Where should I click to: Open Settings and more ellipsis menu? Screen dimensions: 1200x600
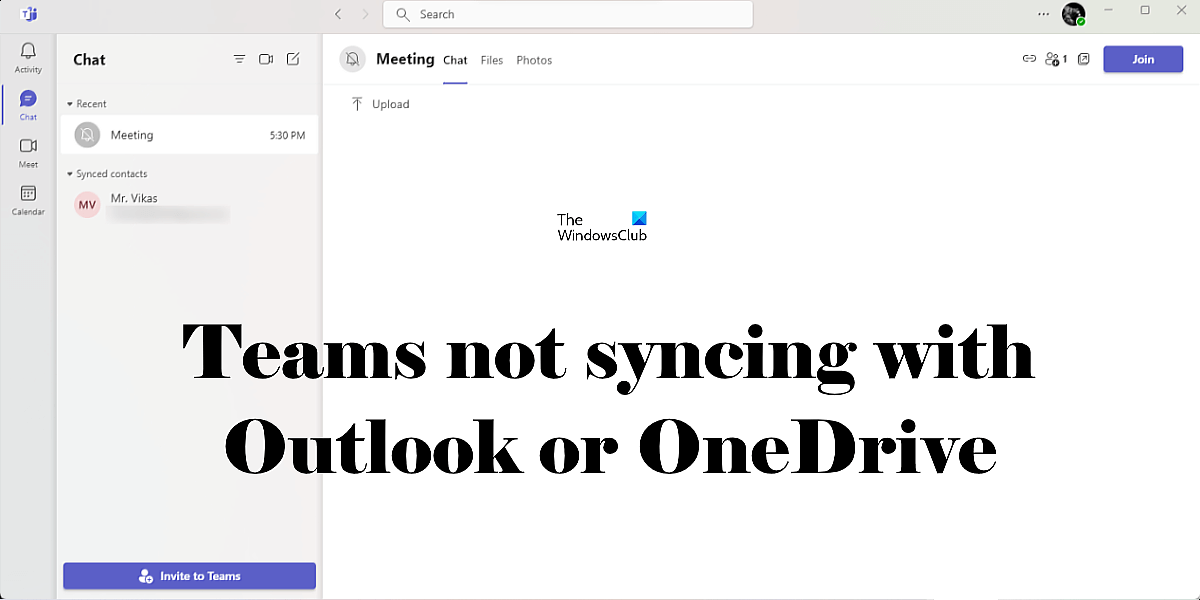1044,14
